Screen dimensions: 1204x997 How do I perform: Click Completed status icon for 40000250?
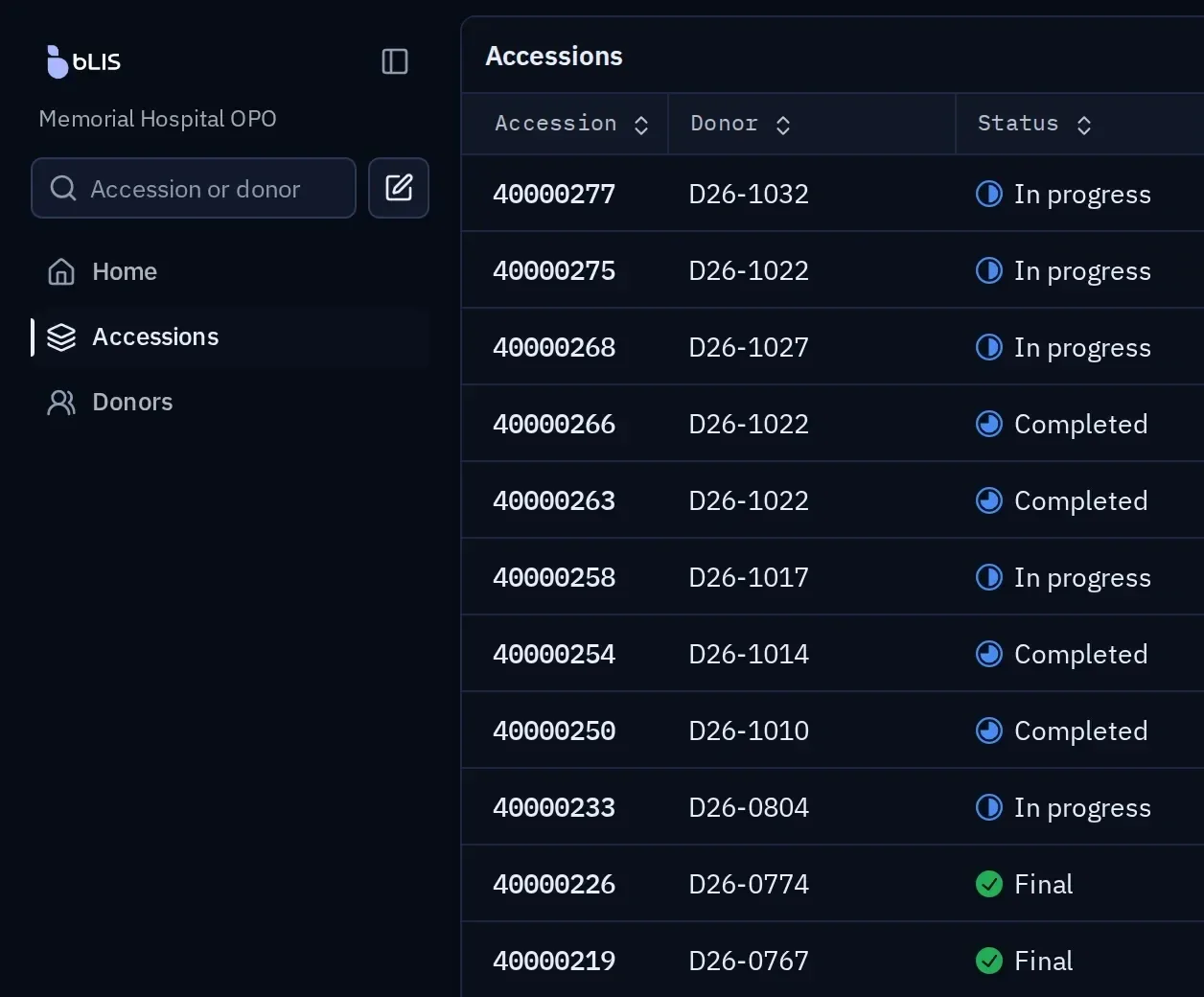coord(989,730)
